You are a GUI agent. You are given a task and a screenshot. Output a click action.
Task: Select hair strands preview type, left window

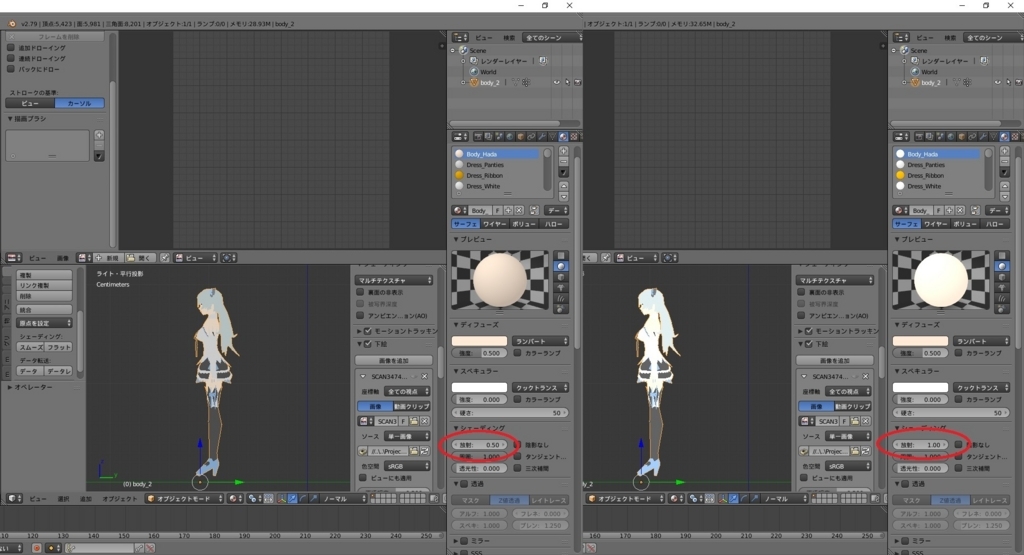[x=561, y=298]
